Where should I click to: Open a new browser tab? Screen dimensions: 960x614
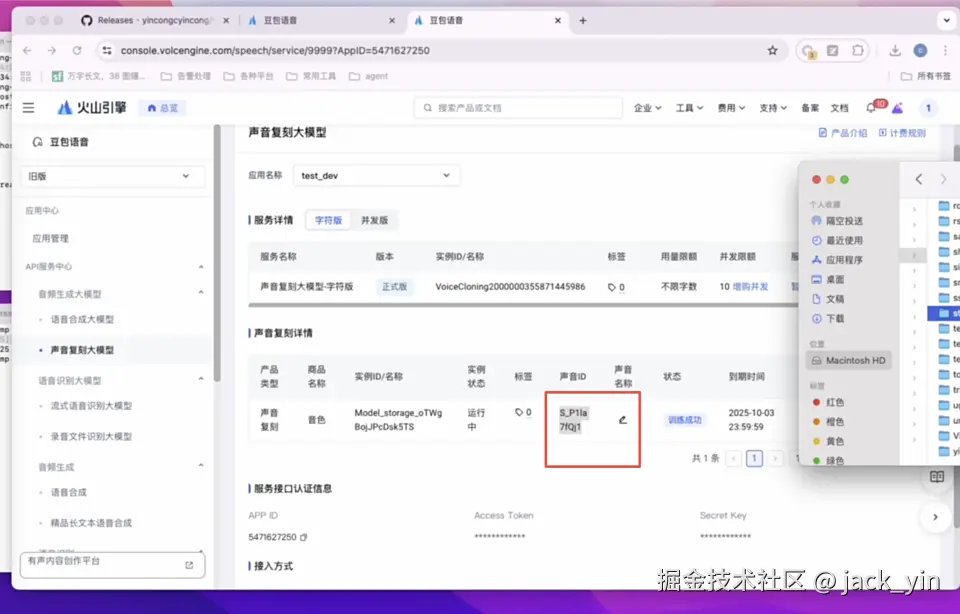click(583, 20)
